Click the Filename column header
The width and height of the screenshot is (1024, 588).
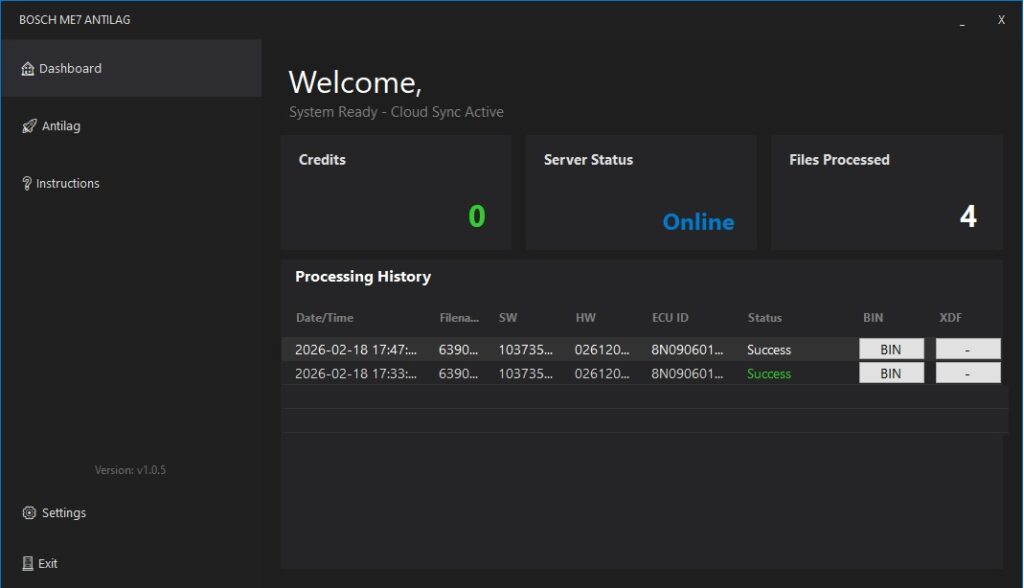459,318
